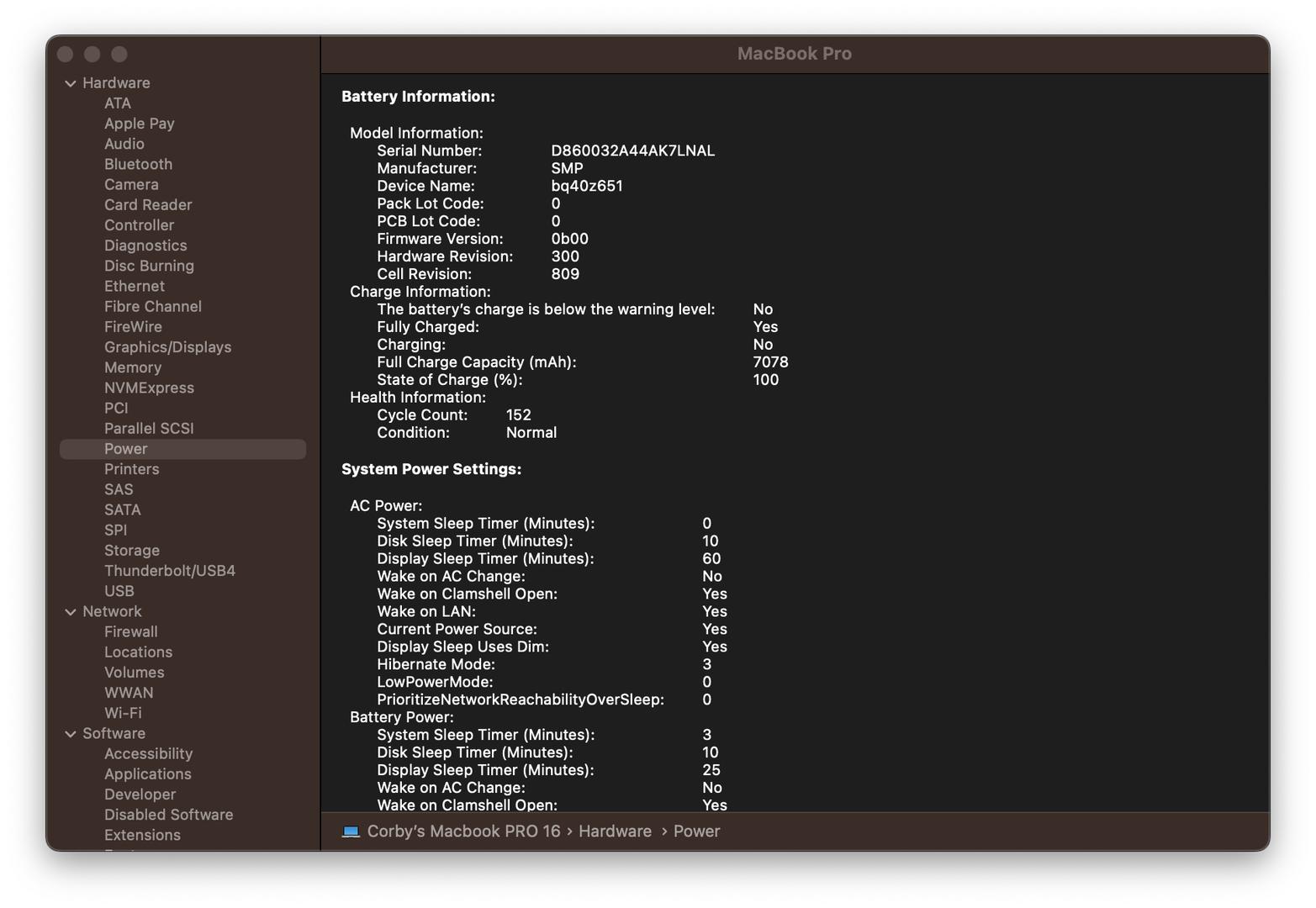
Task: Open the Audio hardware entry
Action: (x=124, y=144)
